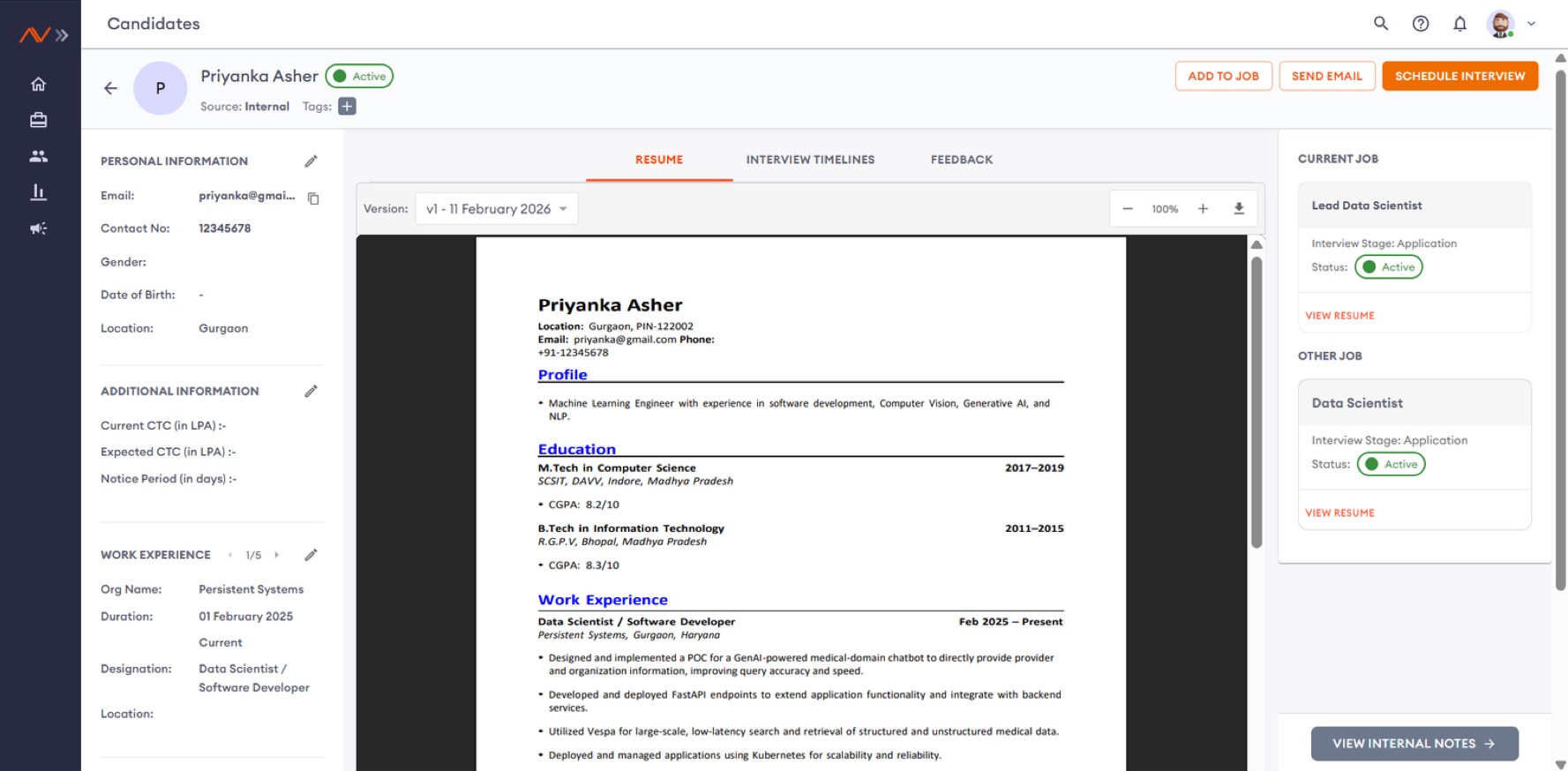
Task: Click the 100% zoom level value
Action: click(1165, 209)
